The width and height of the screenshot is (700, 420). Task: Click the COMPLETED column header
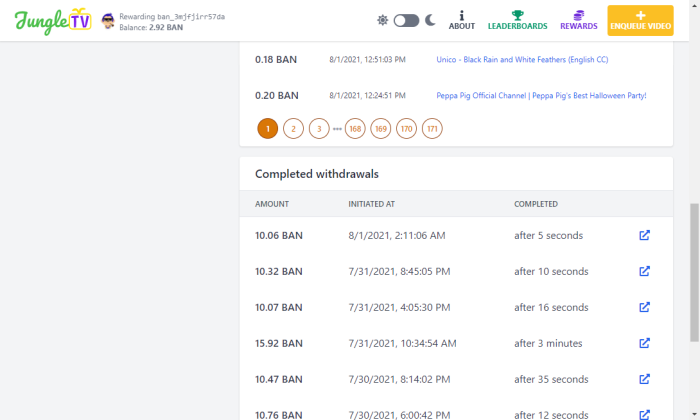(x=536, y=204)
